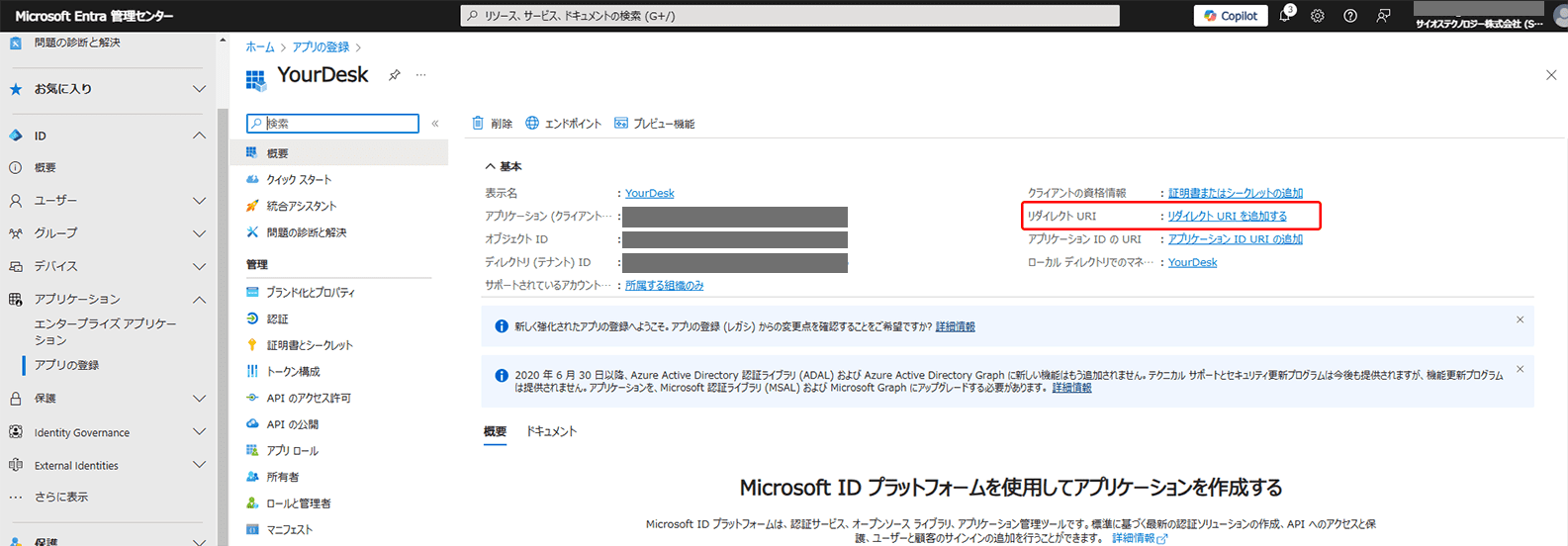This screenshot has height=546, width=1568.
Task: Open the Copilot button
Action: (x=1231, y=16)
